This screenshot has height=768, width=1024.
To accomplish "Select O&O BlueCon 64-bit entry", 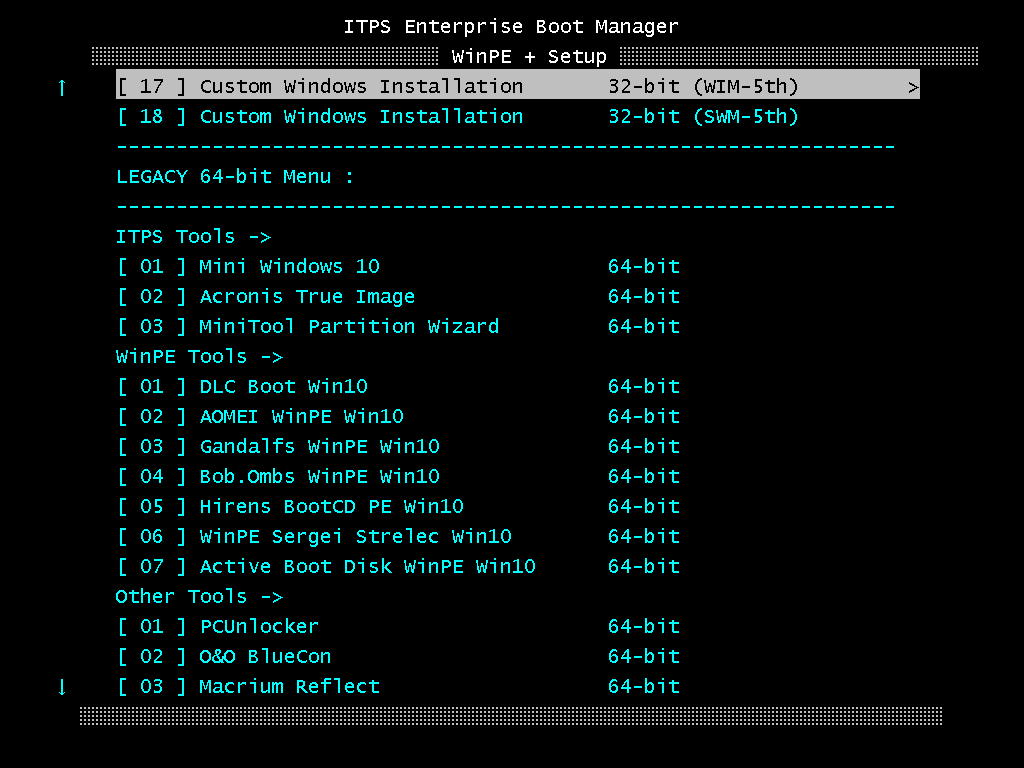I will click(398, 657).
